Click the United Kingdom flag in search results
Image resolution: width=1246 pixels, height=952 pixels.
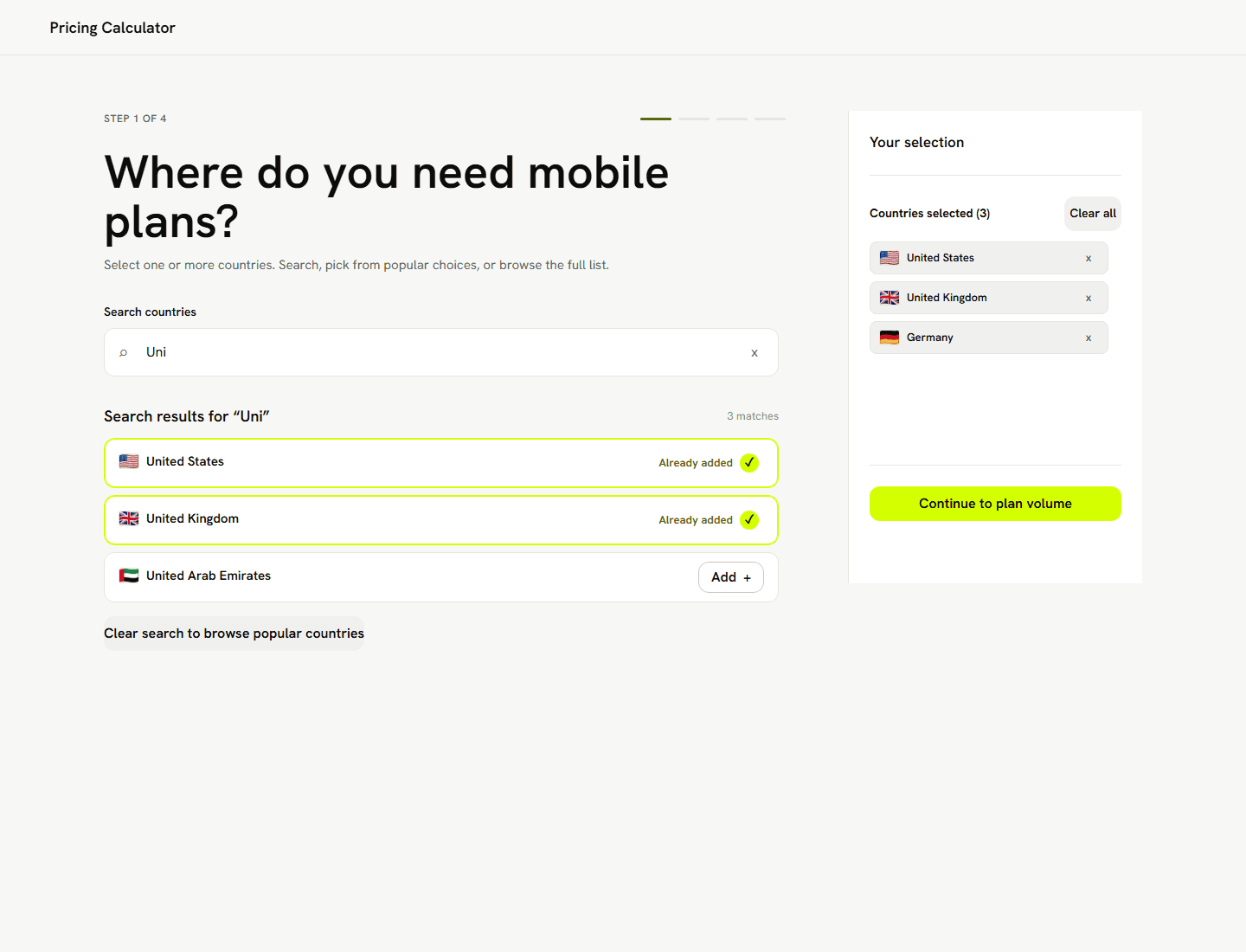coord(129,518)
